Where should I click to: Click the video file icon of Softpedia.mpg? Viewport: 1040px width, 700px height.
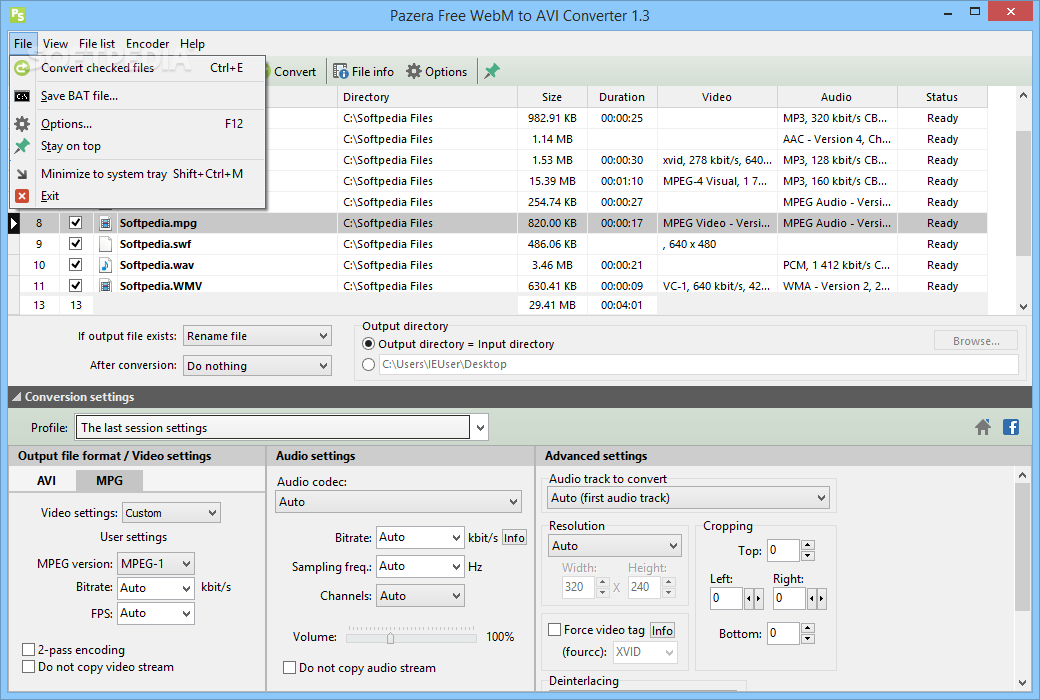pyautogui.click(x=105, y=223)
